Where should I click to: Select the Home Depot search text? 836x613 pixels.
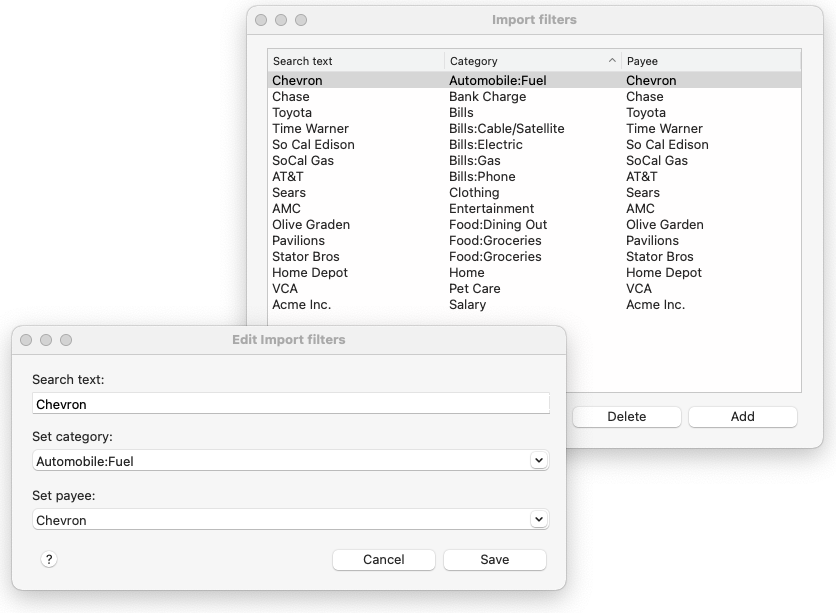click(x=310, y=272)
